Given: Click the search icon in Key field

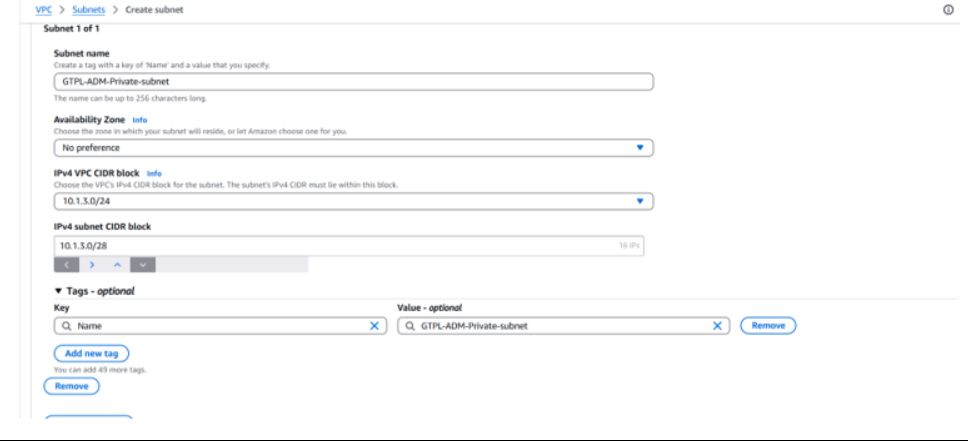Looking at the screenshot, I should point(66,326).
